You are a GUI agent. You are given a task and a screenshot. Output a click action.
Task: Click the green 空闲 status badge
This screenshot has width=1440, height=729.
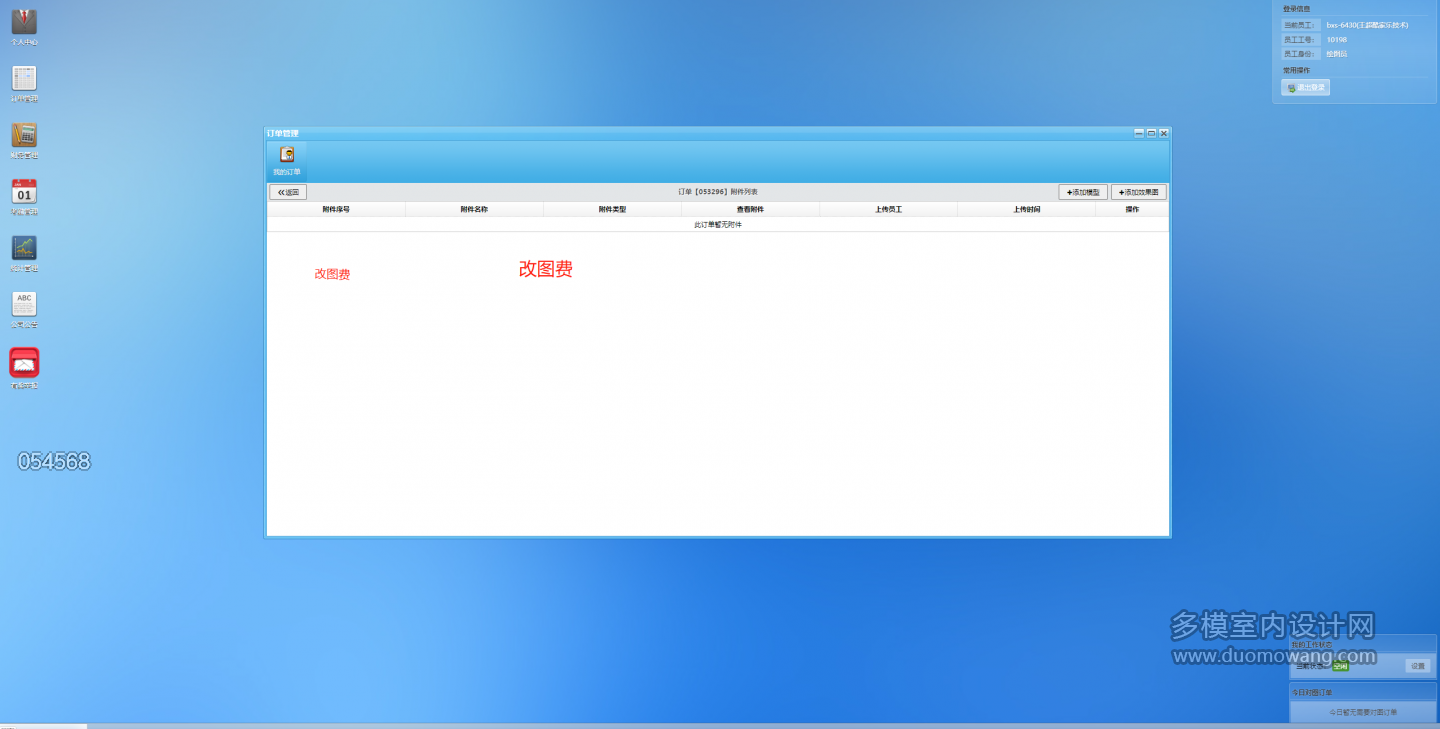pos(1341,666)
